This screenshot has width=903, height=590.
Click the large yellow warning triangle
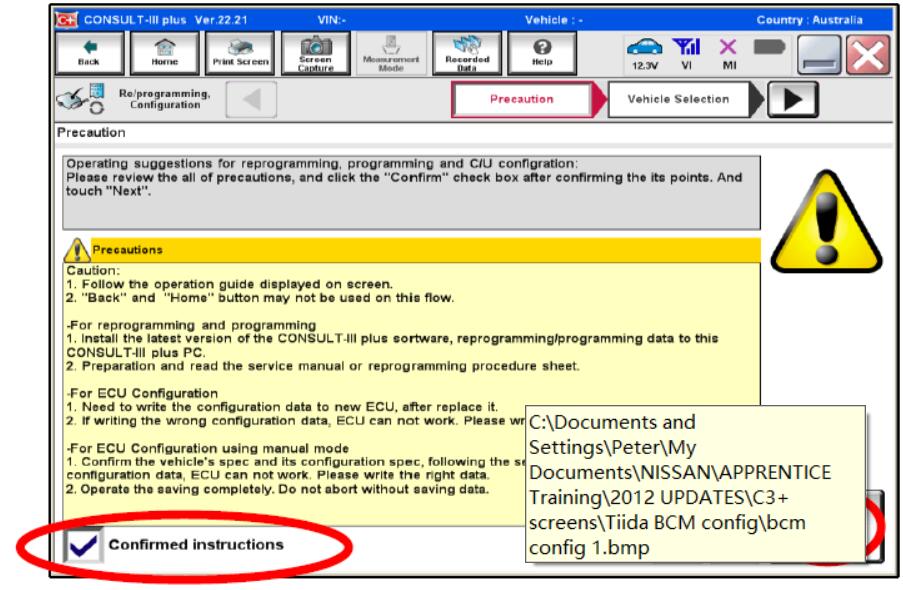826,221
